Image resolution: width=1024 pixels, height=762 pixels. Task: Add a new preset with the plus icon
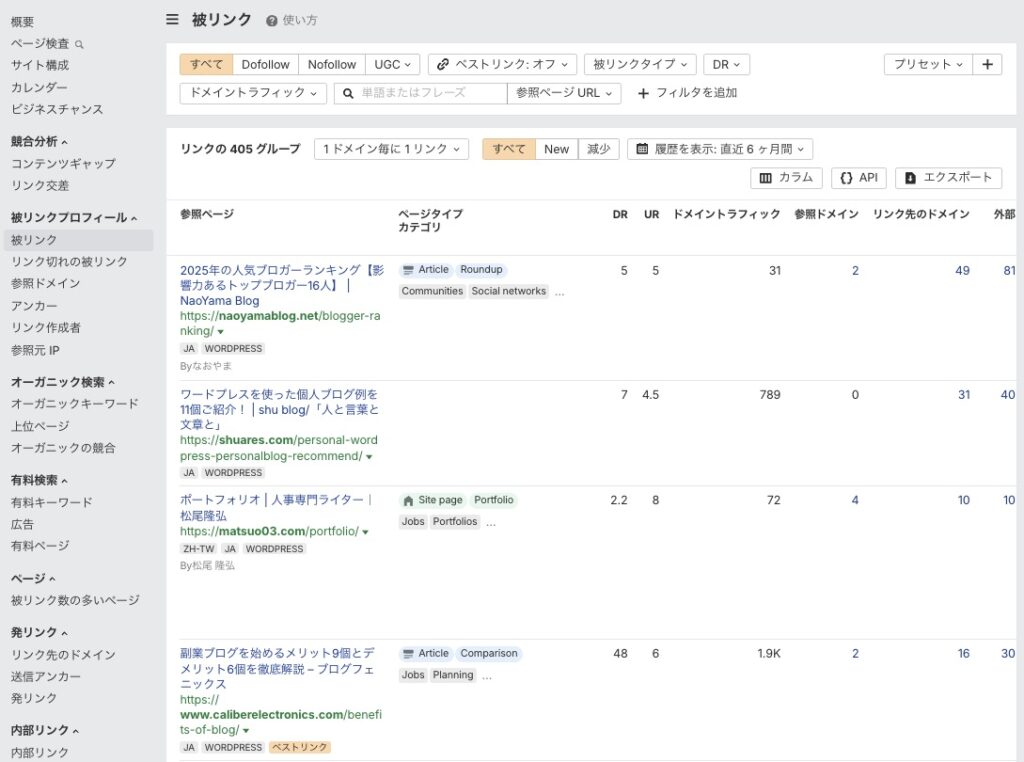pyautogui.click(x=987, y=63)
